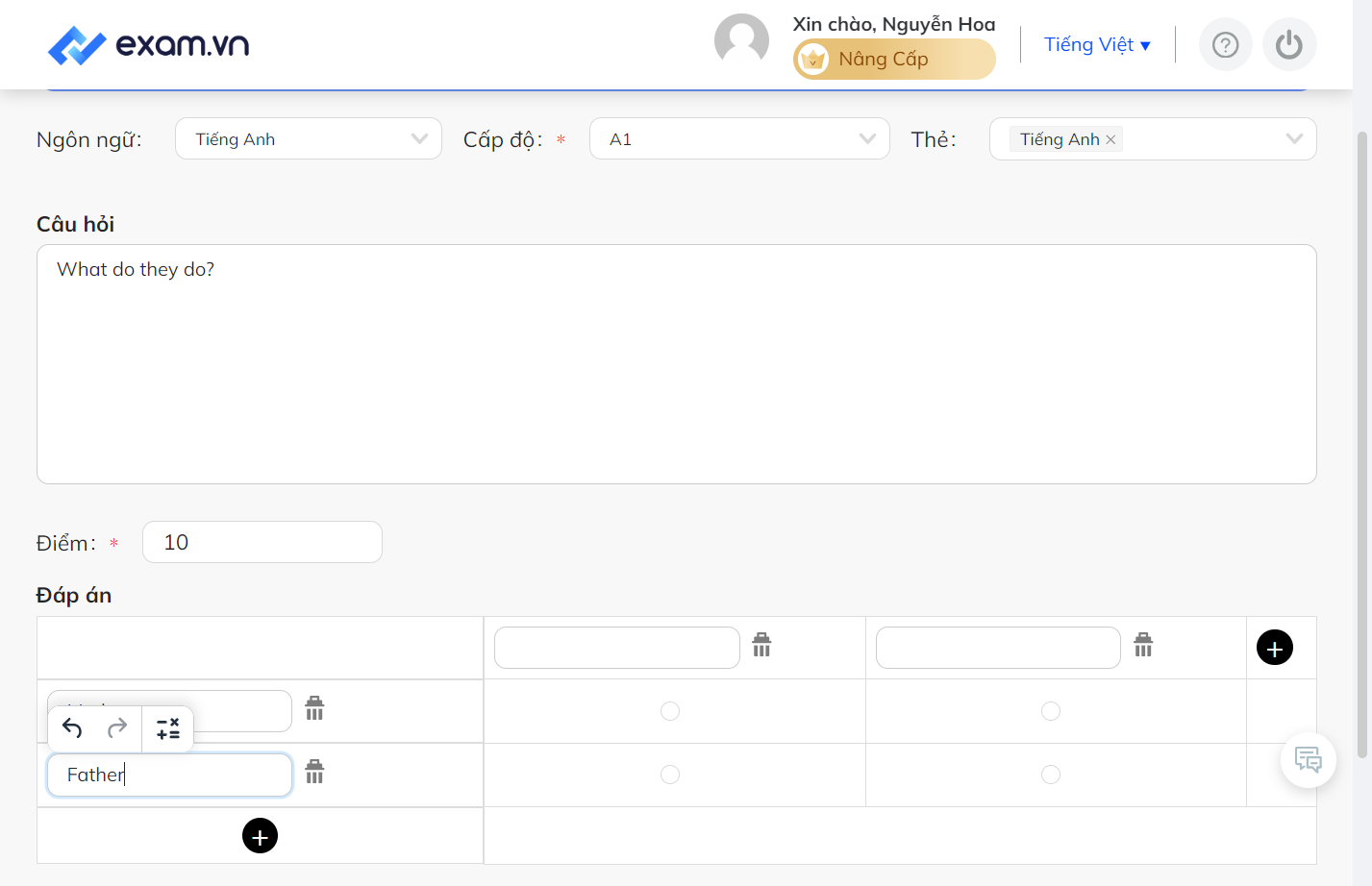Click the Nâng Cấp upgrade button
The image size is (1372, 886).
click(894, 59)
